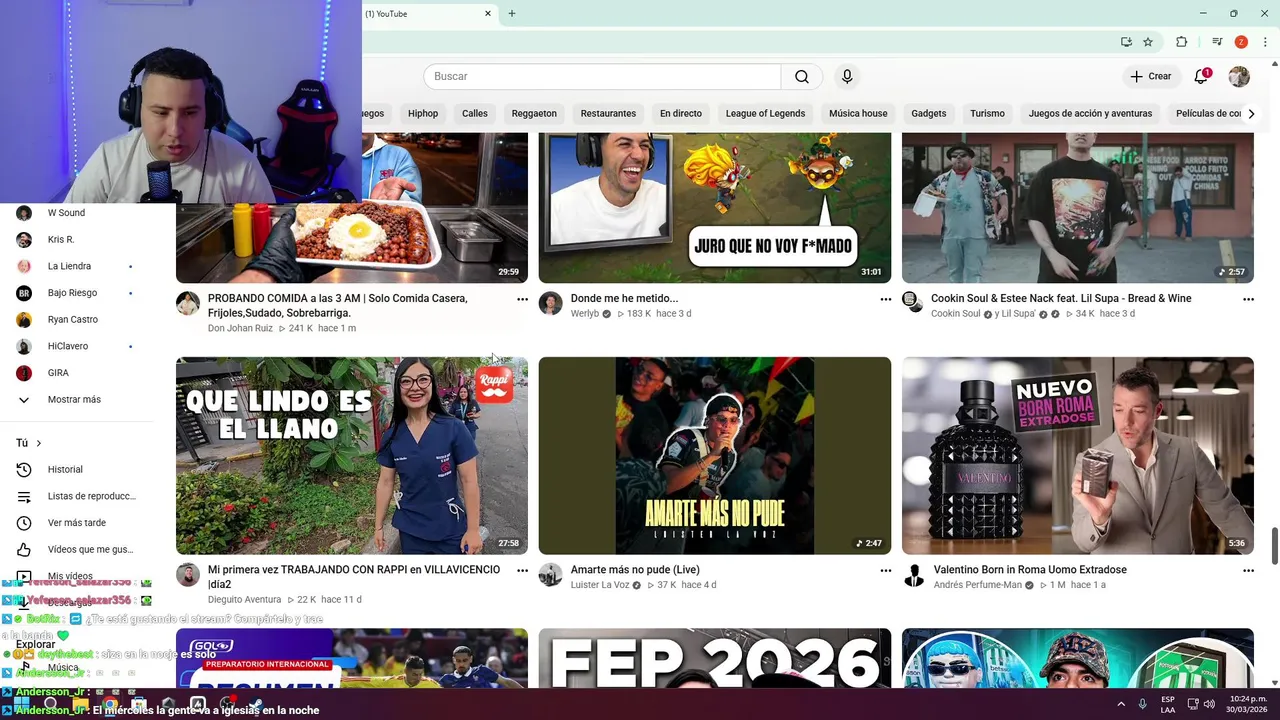Open options menu for Cookin Soul video
This screenshot has width=1280, height=720.
point(1248,299)
